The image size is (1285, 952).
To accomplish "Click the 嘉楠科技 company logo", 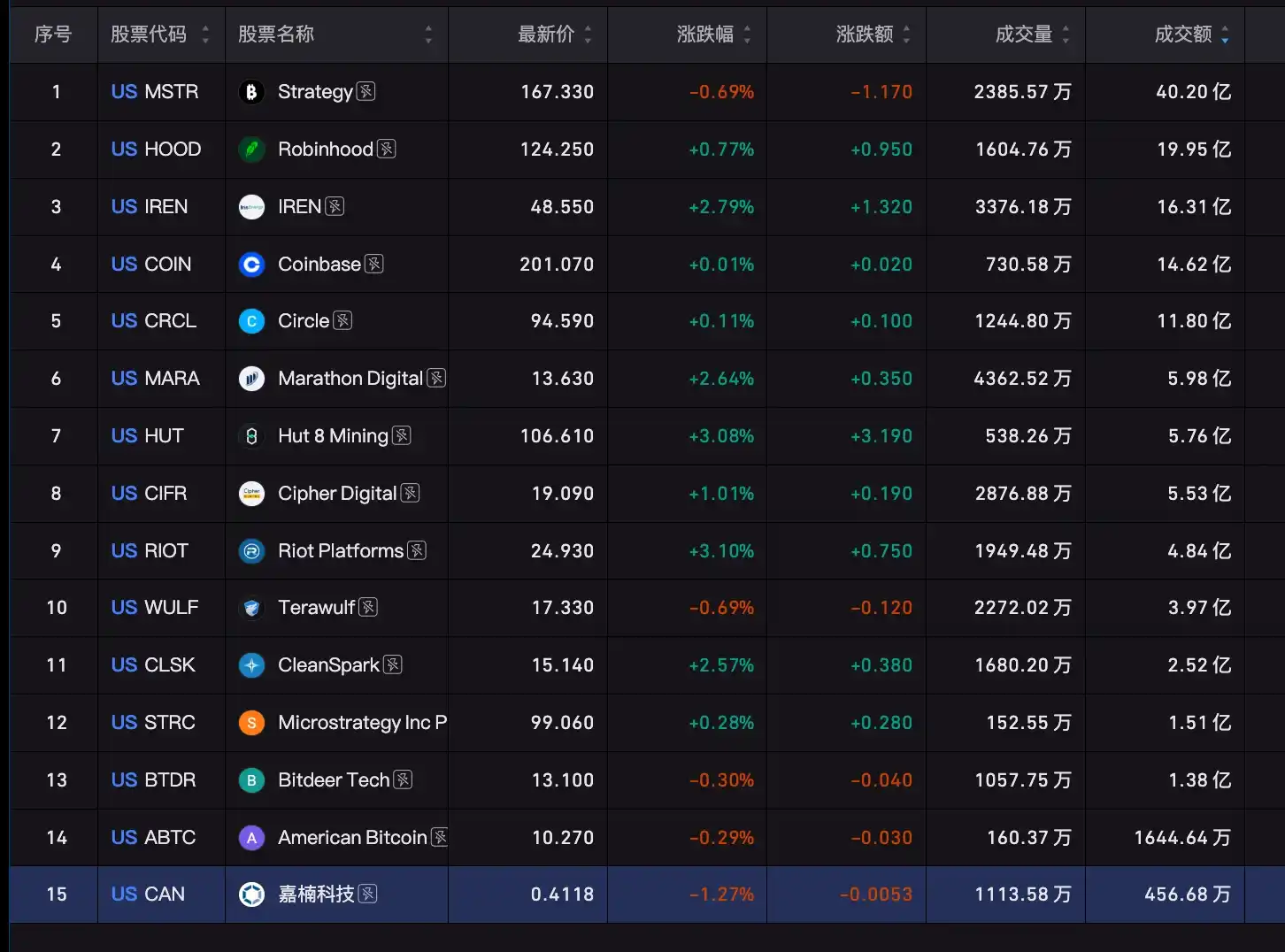I will pyautogui.click(x=251, y=894).
